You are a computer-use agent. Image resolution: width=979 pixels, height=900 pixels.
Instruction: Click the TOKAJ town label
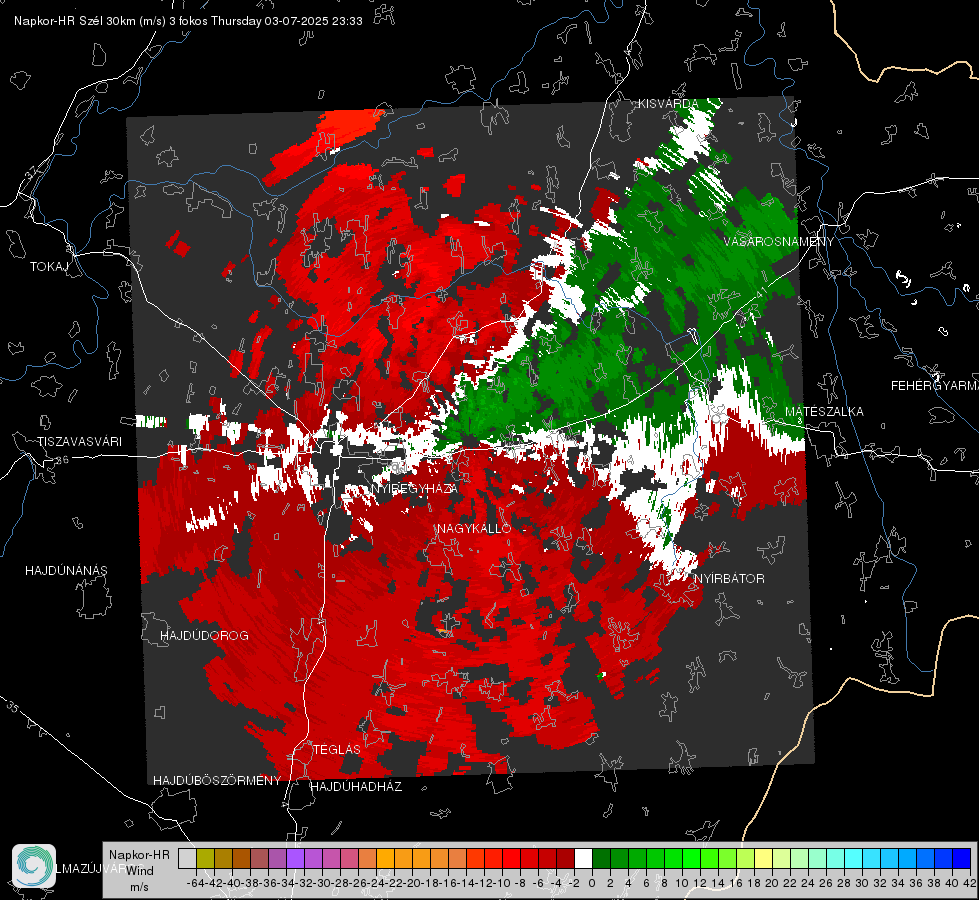coord(49,267)
